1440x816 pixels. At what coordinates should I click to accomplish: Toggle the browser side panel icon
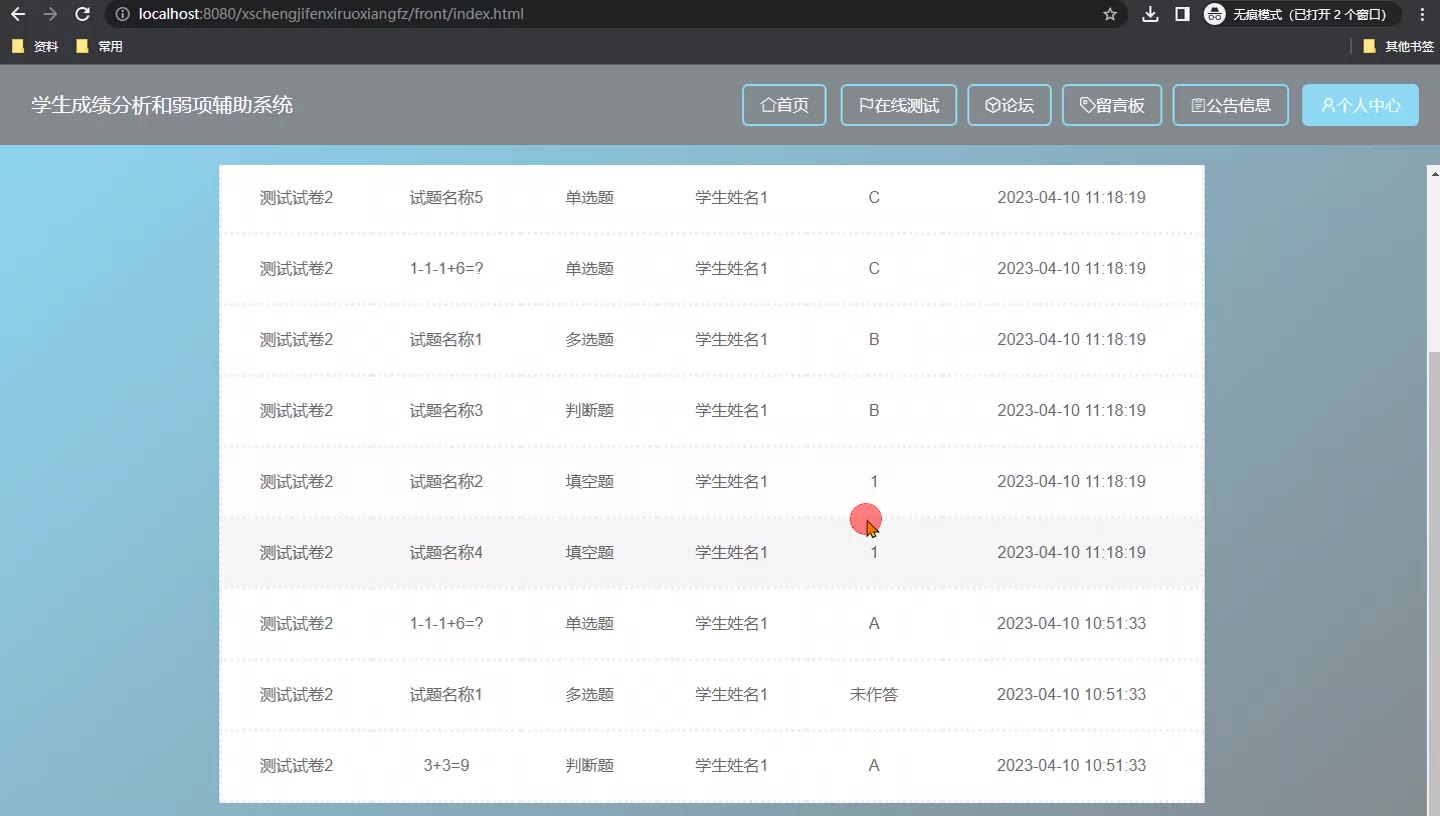click(x=1182, y=14)
